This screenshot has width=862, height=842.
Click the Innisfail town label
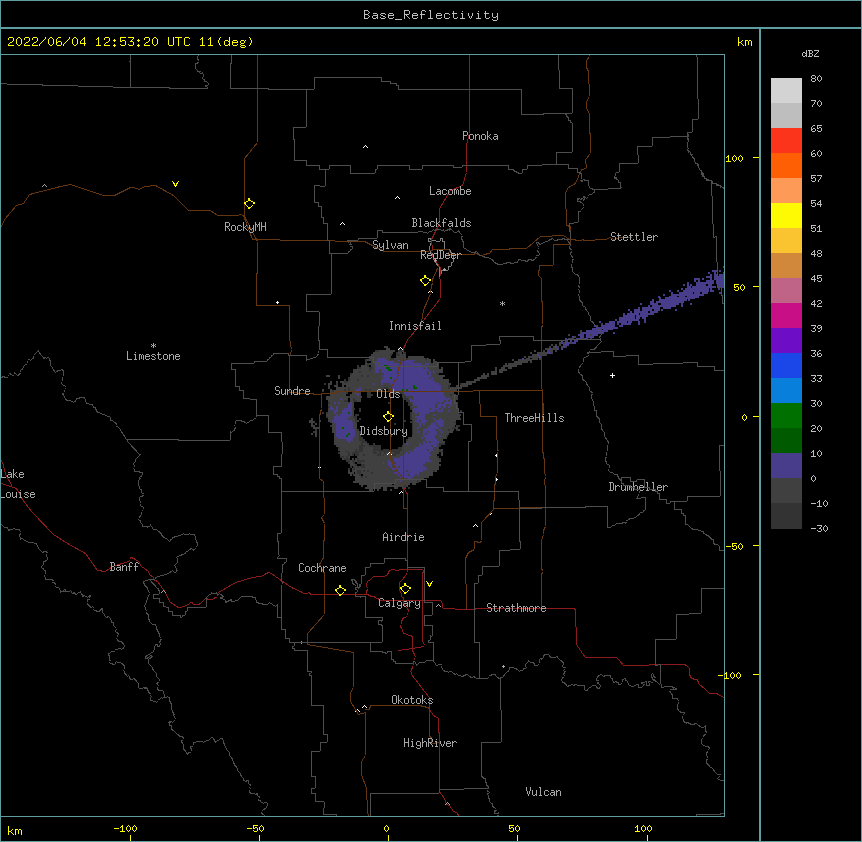pos(415,326)
